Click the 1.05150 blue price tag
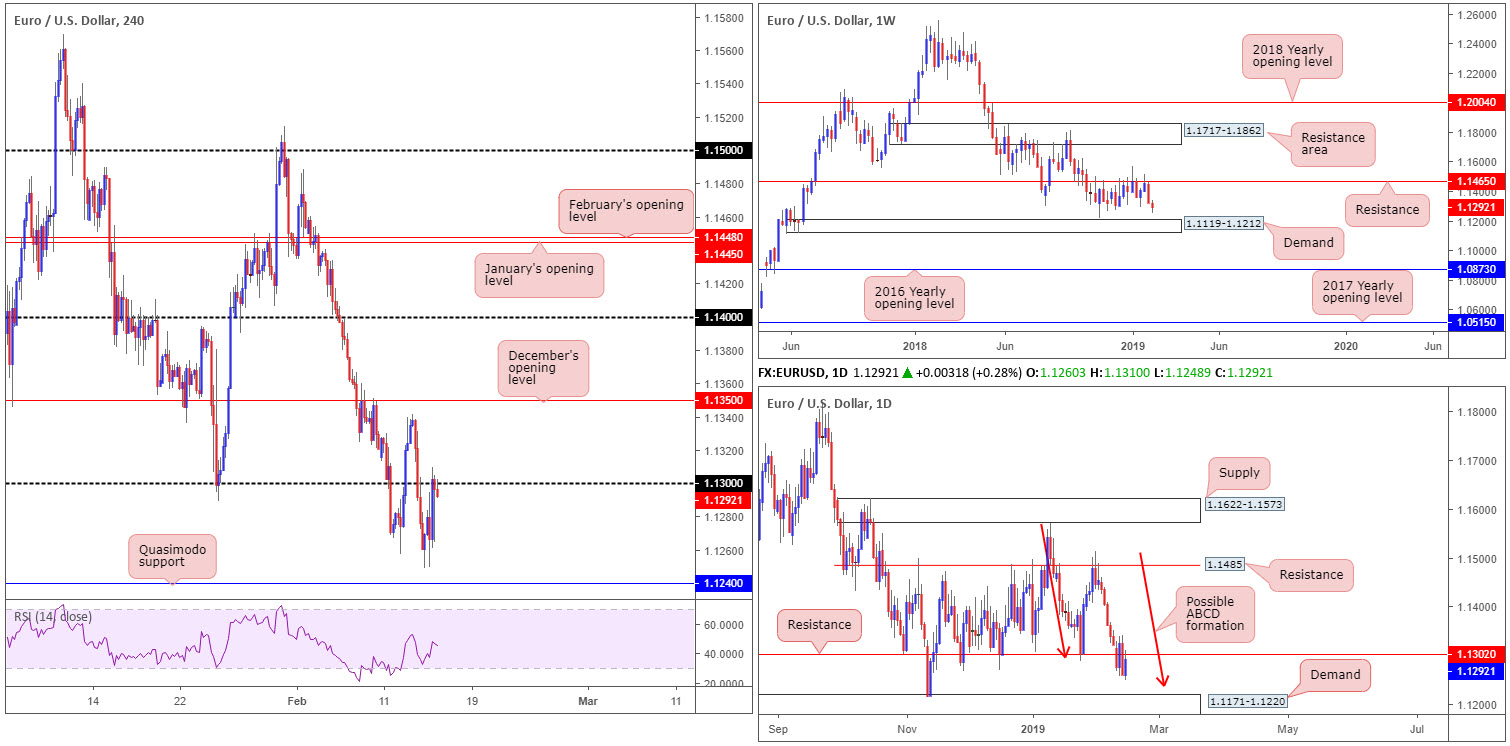1510x746 pixels. click(x=1477, y=324)
